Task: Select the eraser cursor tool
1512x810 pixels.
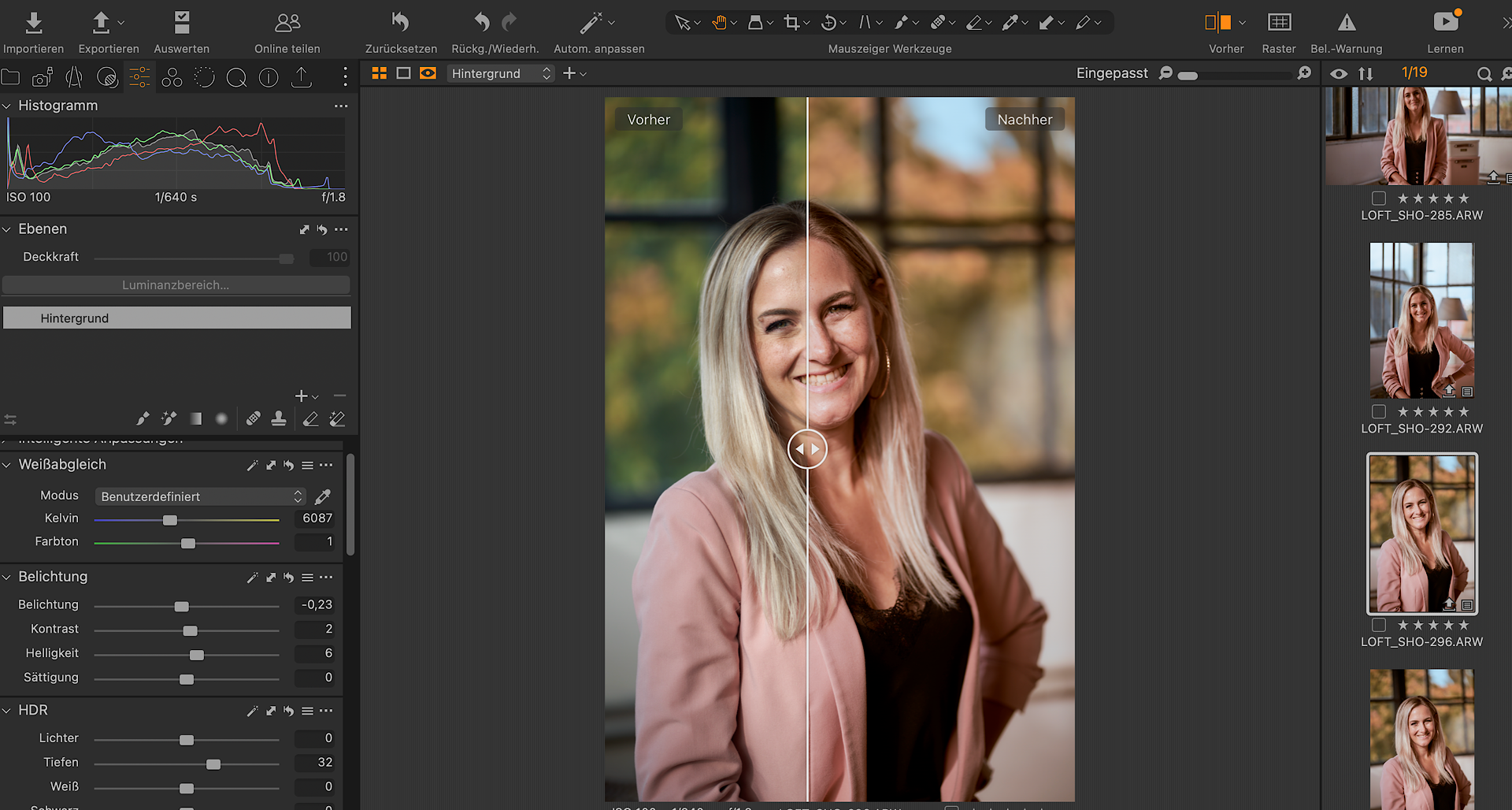Action: tap(974, 23)
